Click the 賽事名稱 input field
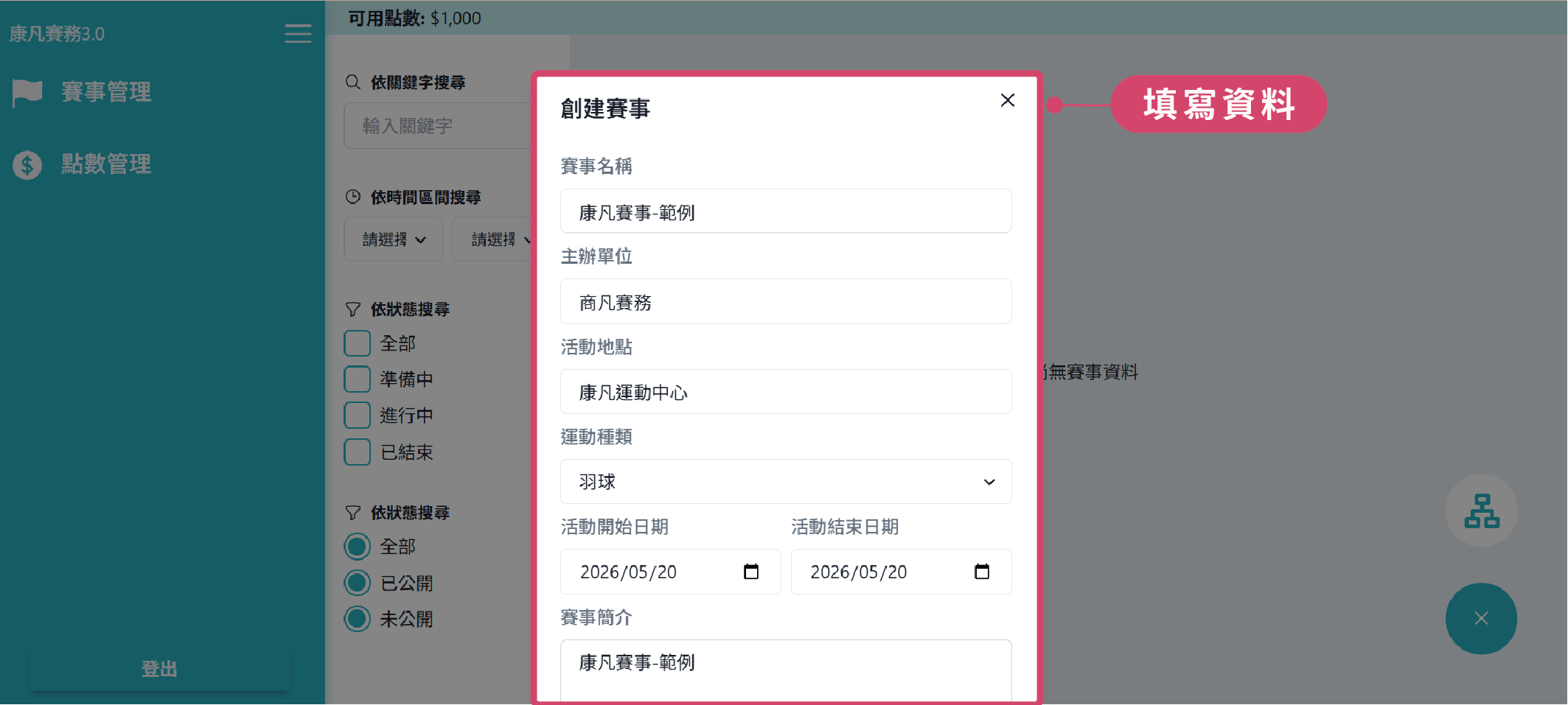The height and width of the screenshot is (705, 1568). (785, 212)
